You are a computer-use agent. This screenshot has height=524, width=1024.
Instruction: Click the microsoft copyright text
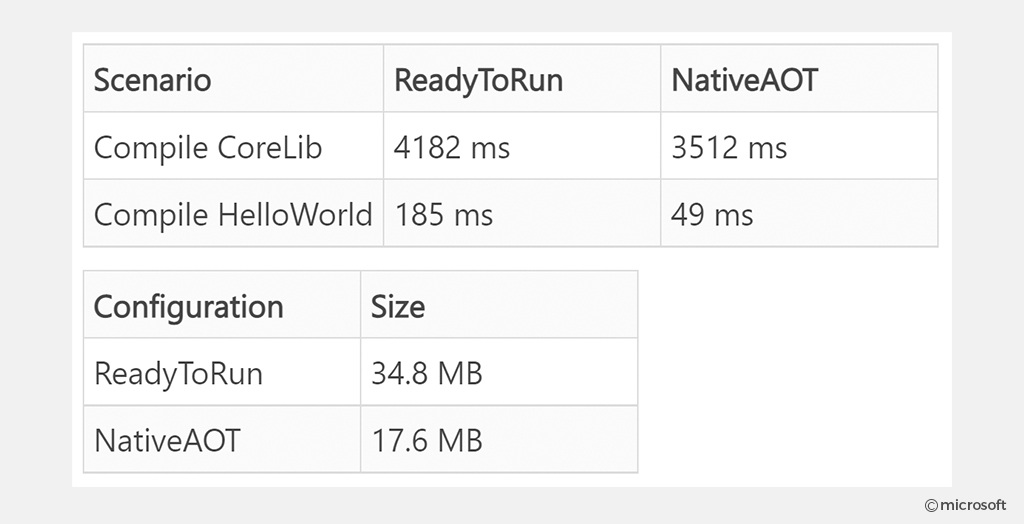(973, 504)
